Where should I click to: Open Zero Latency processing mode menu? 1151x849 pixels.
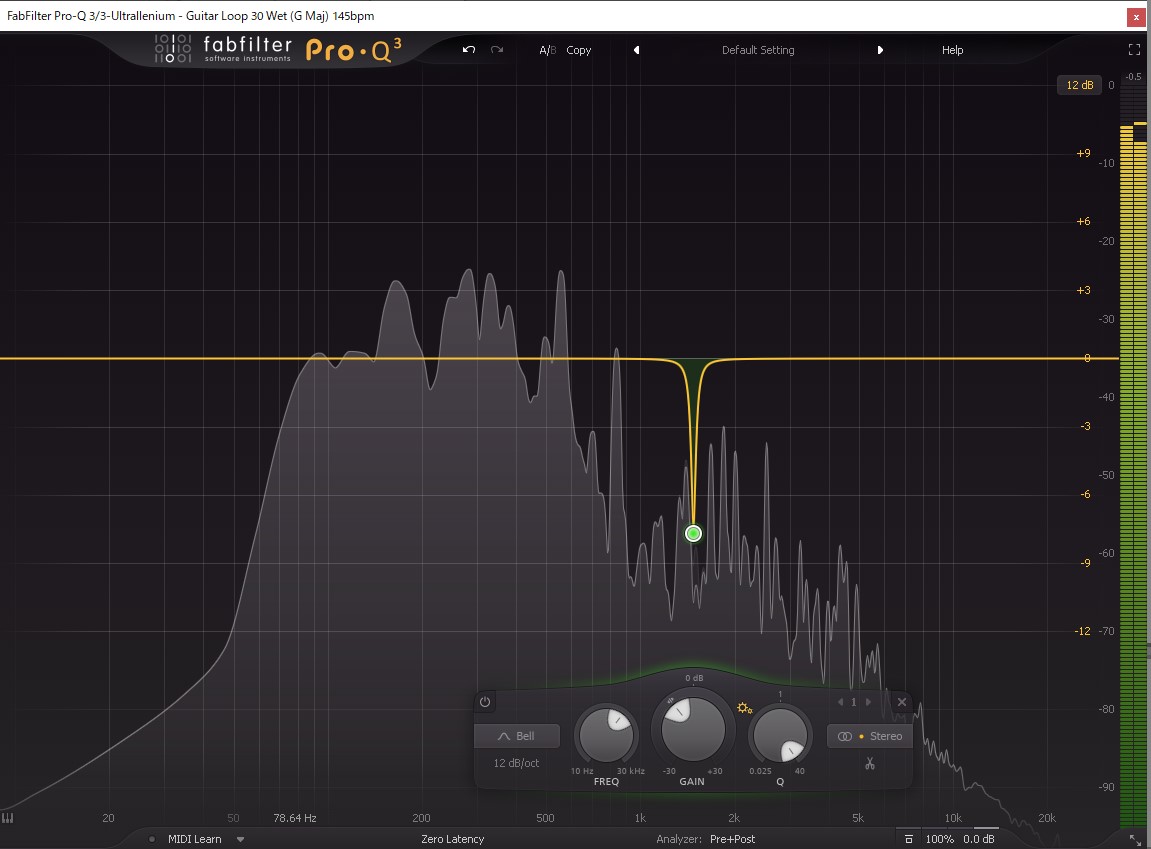pyautogui.click(x=452, y=839)
